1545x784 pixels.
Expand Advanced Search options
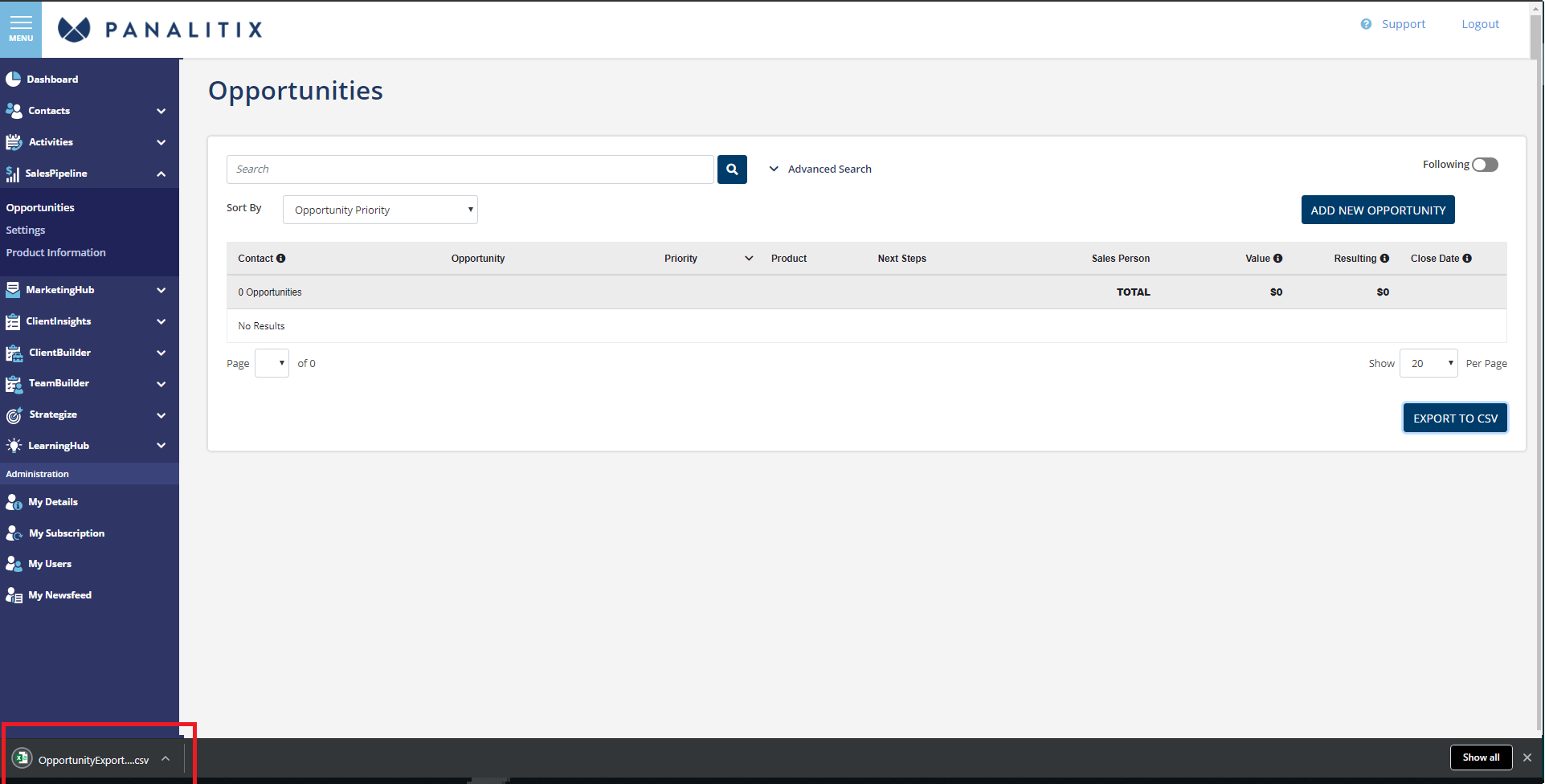(x=820, y=169)
